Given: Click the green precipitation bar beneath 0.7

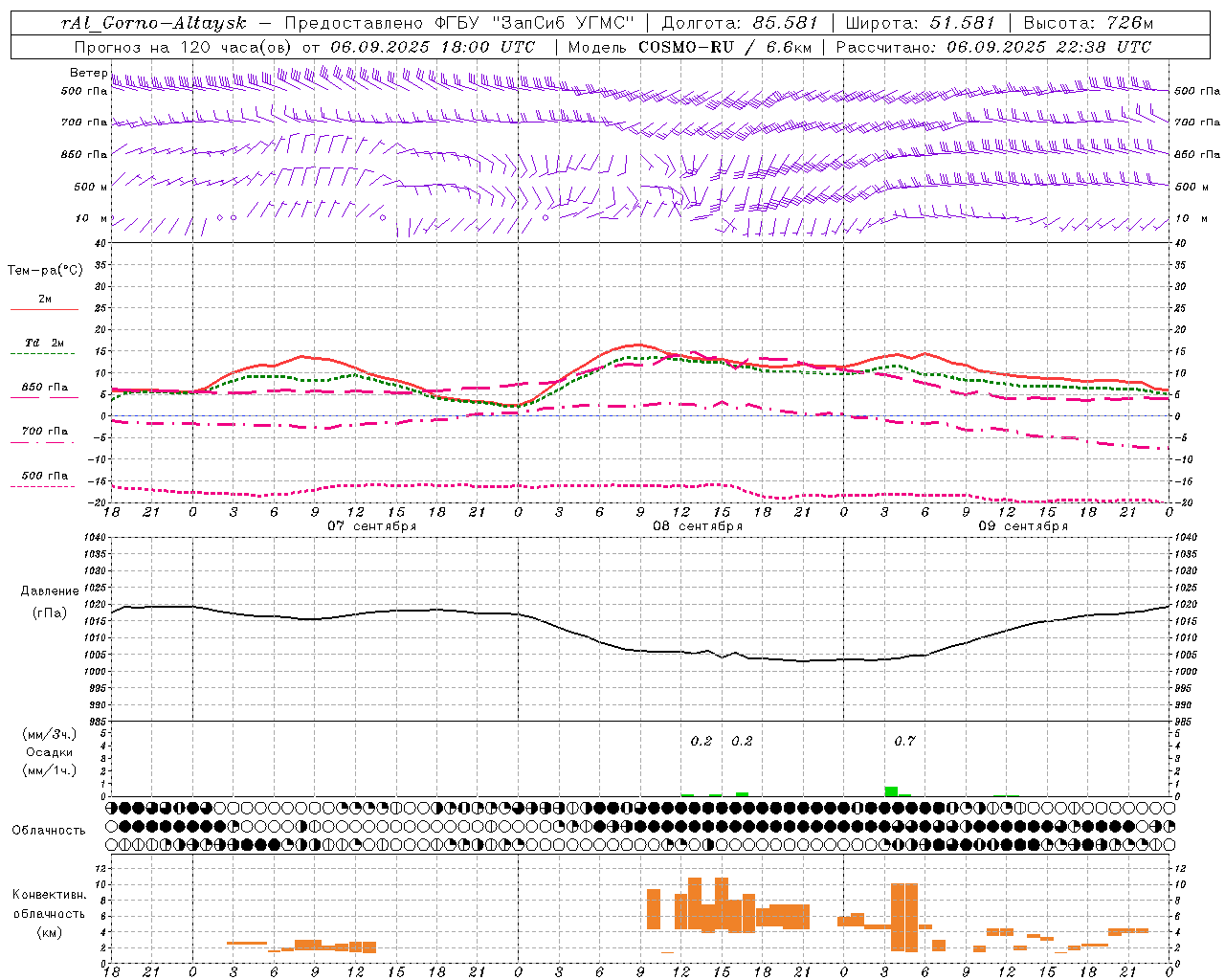Looking at the screenshot, I should pos(891,791).
